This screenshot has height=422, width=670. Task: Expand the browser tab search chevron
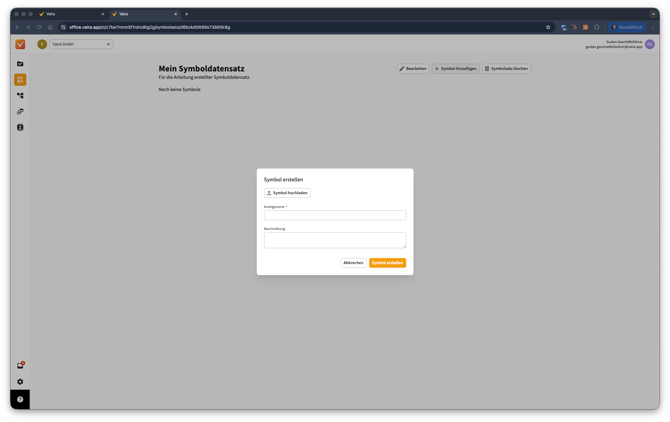click(x=653, y=14)
